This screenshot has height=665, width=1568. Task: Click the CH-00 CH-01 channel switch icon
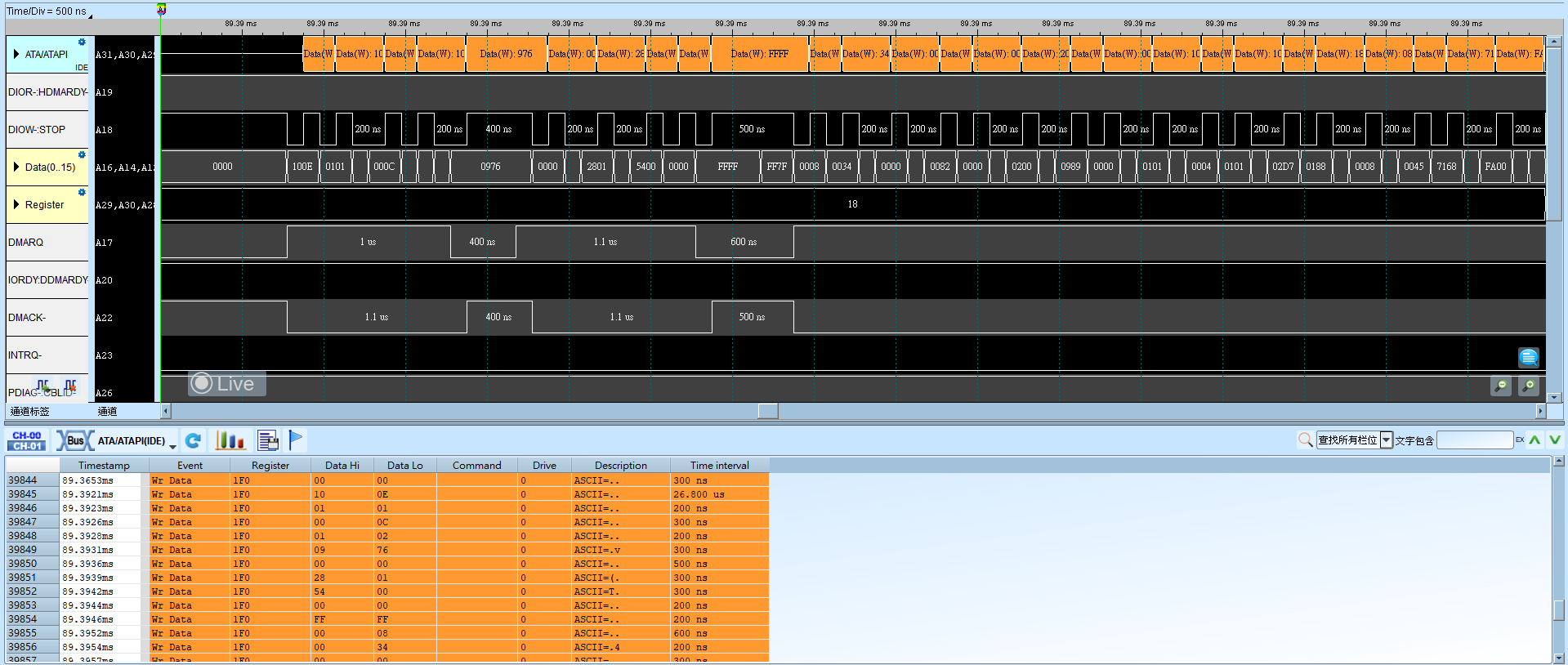[x=26, y=441]
